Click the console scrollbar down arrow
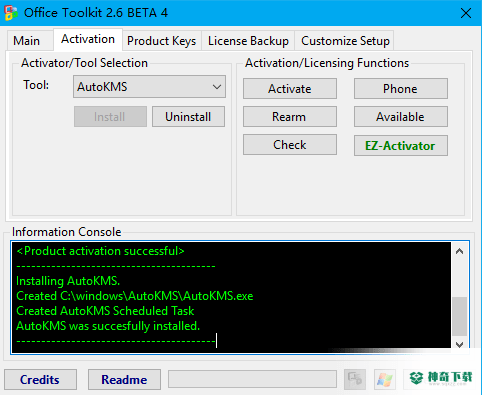 click(460, 345)
